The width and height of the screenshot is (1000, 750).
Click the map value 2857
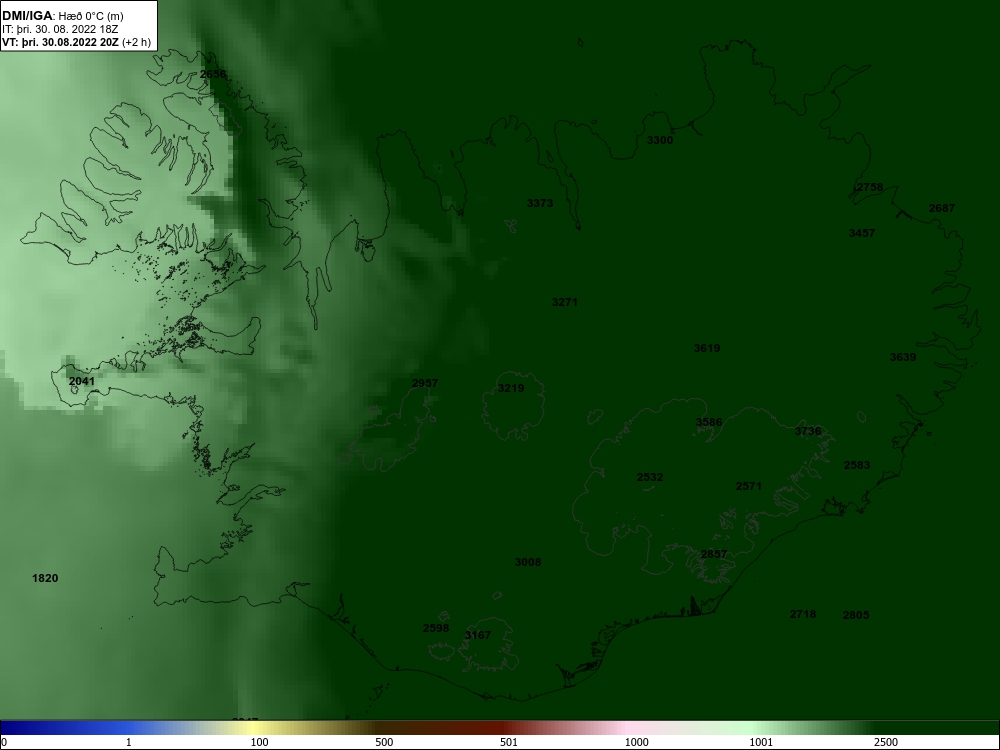[x=714, y=554]
